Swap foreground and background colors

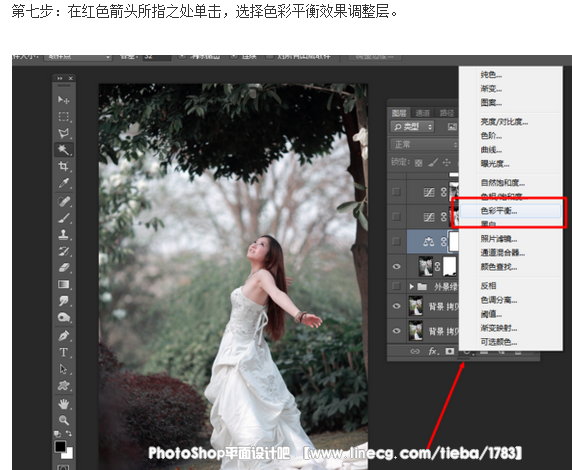click(69, 434)
